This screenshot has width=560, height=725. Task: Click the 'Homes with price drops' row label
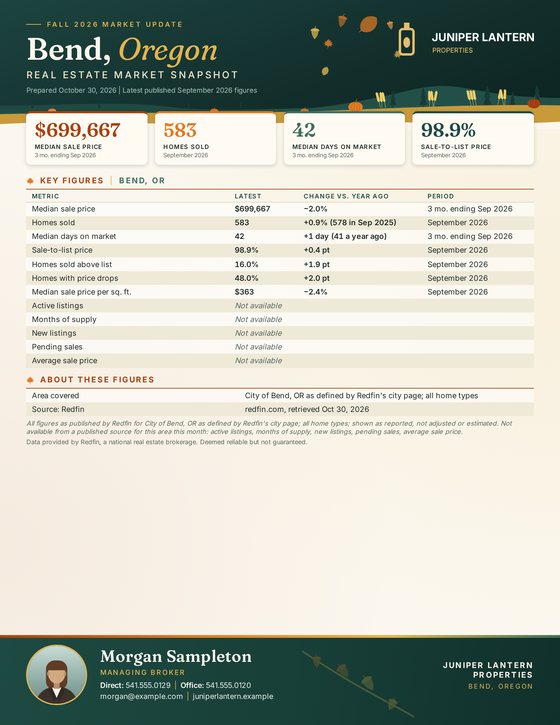click(75, 278)
